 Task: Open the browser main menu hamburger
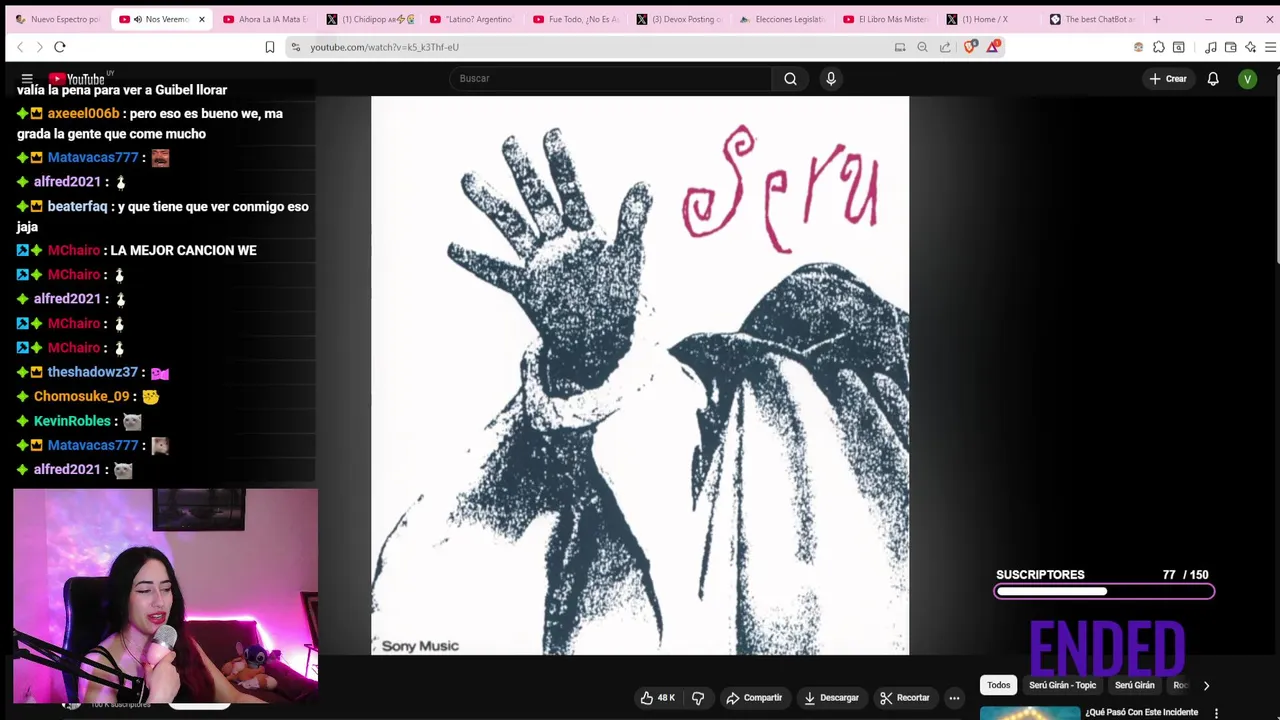pos(1270,47)
